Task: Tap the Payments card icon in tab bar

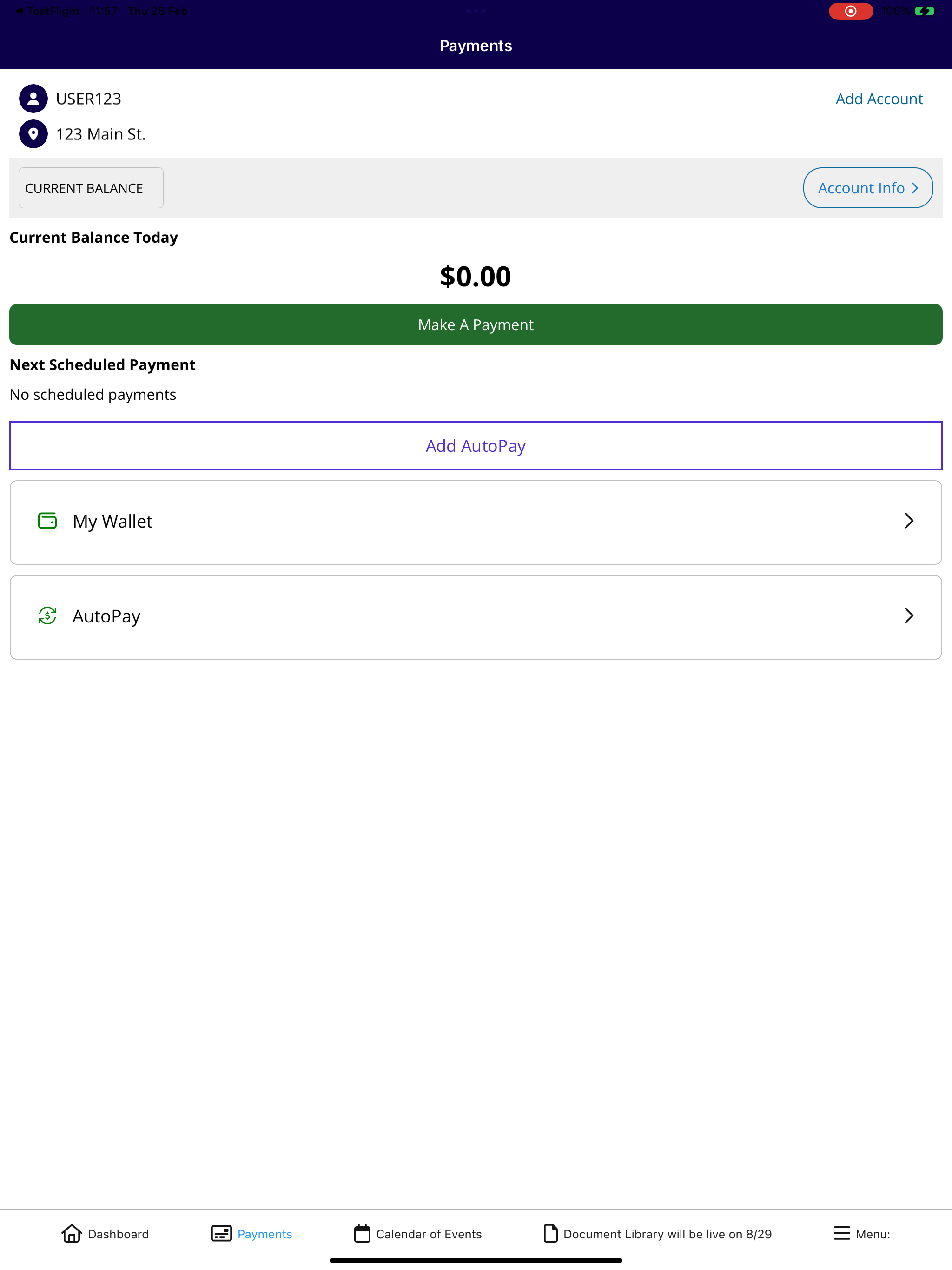Action: click(221, 1233)
